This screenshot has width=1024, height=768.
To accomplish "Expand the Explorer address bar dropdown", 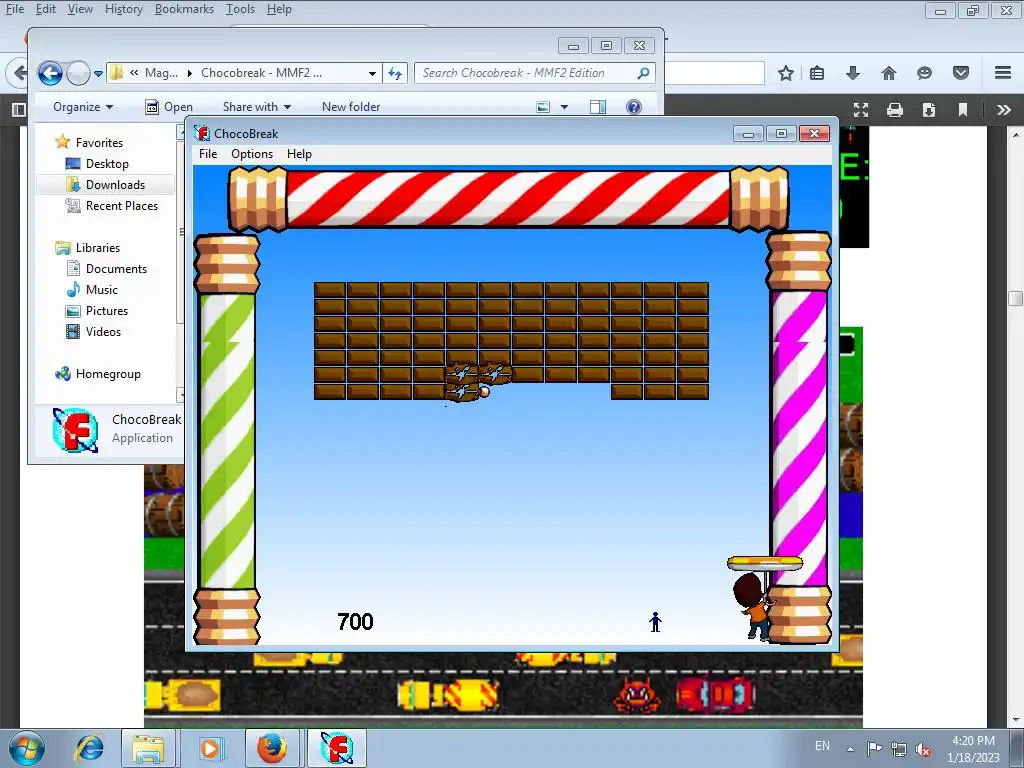I will (x=372, y=74).
